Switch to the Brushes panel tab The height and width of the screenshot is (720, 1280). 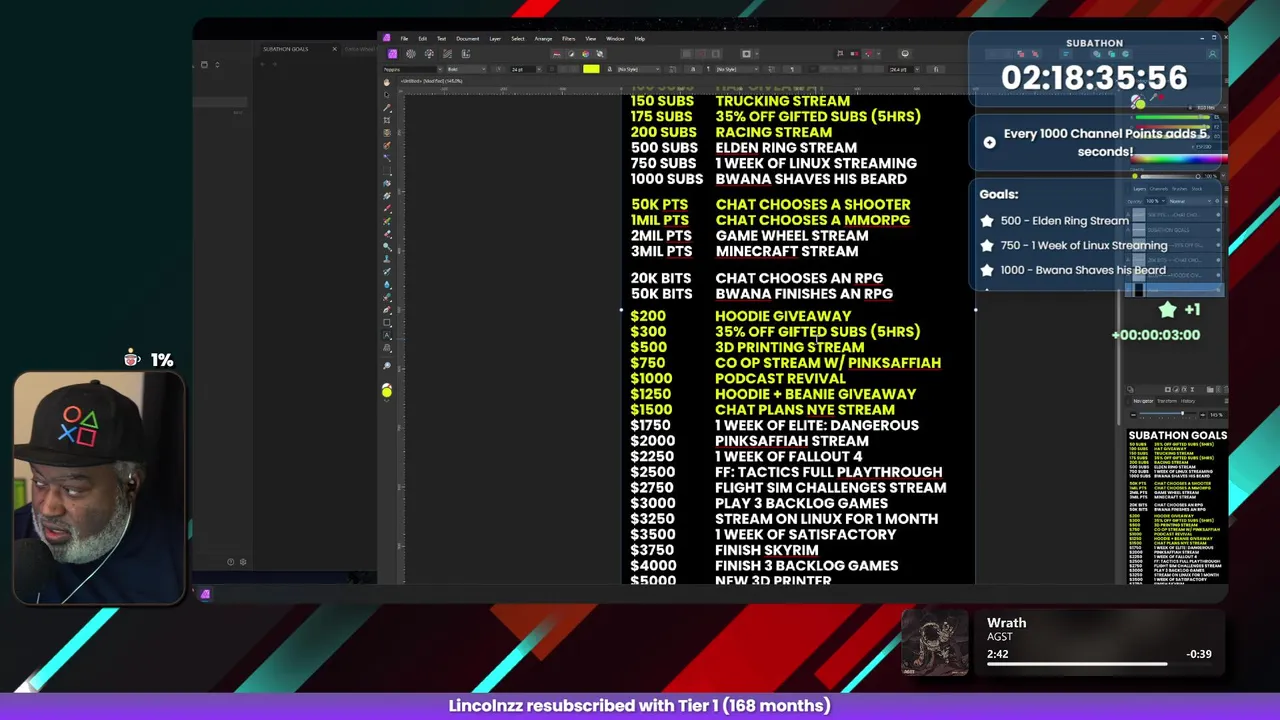click(x=1179, y=189)
